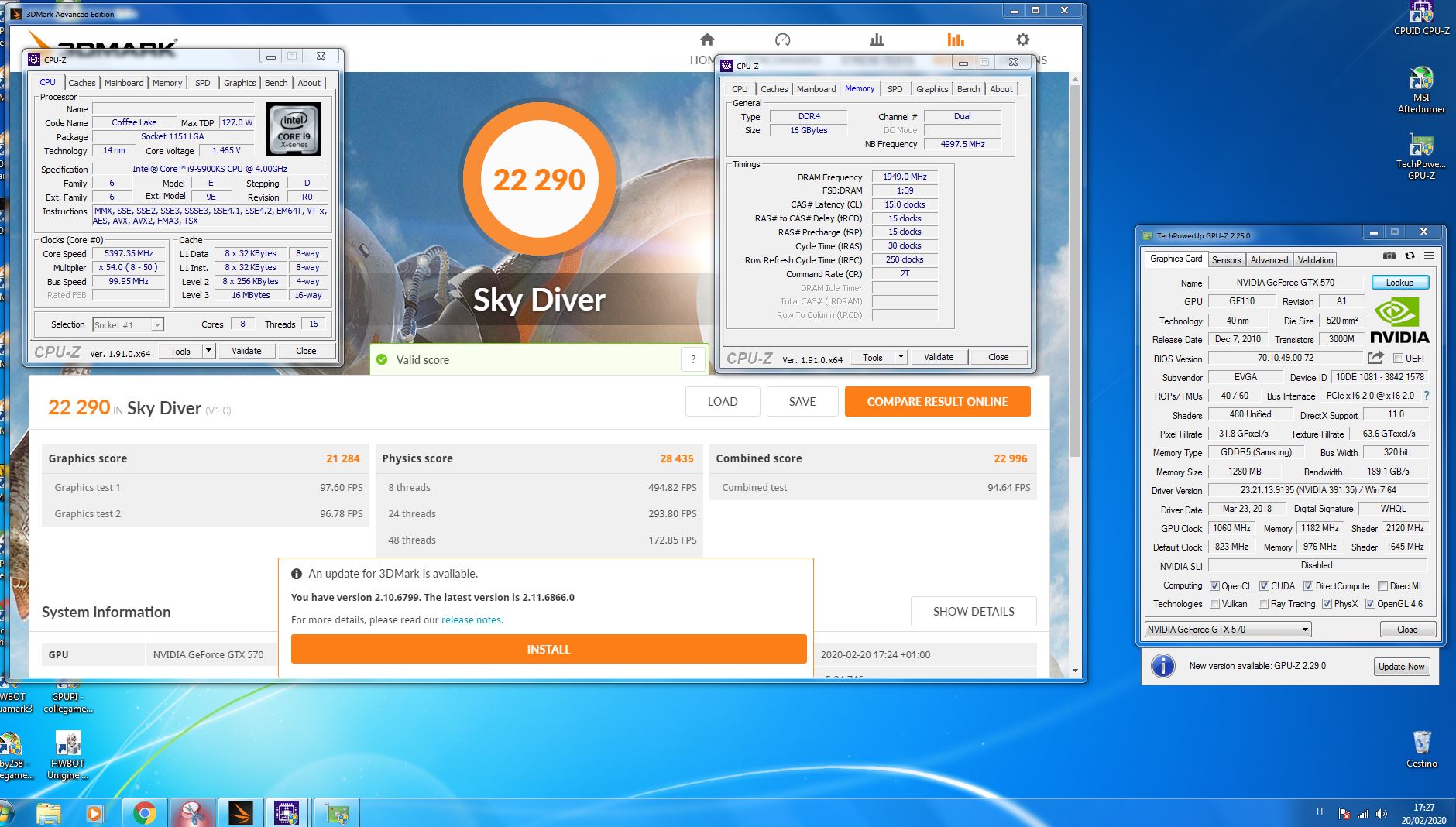Toggle the PhysX checkbox
The height and width of the screenshot is (827, 1456).
1327,604
